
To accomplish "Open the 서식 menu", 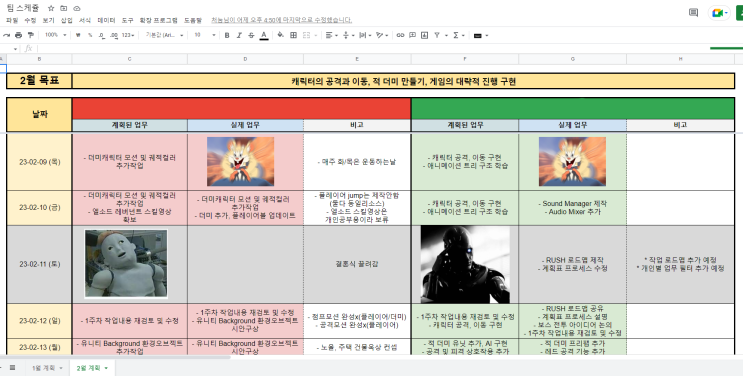I will click(85, 20).
